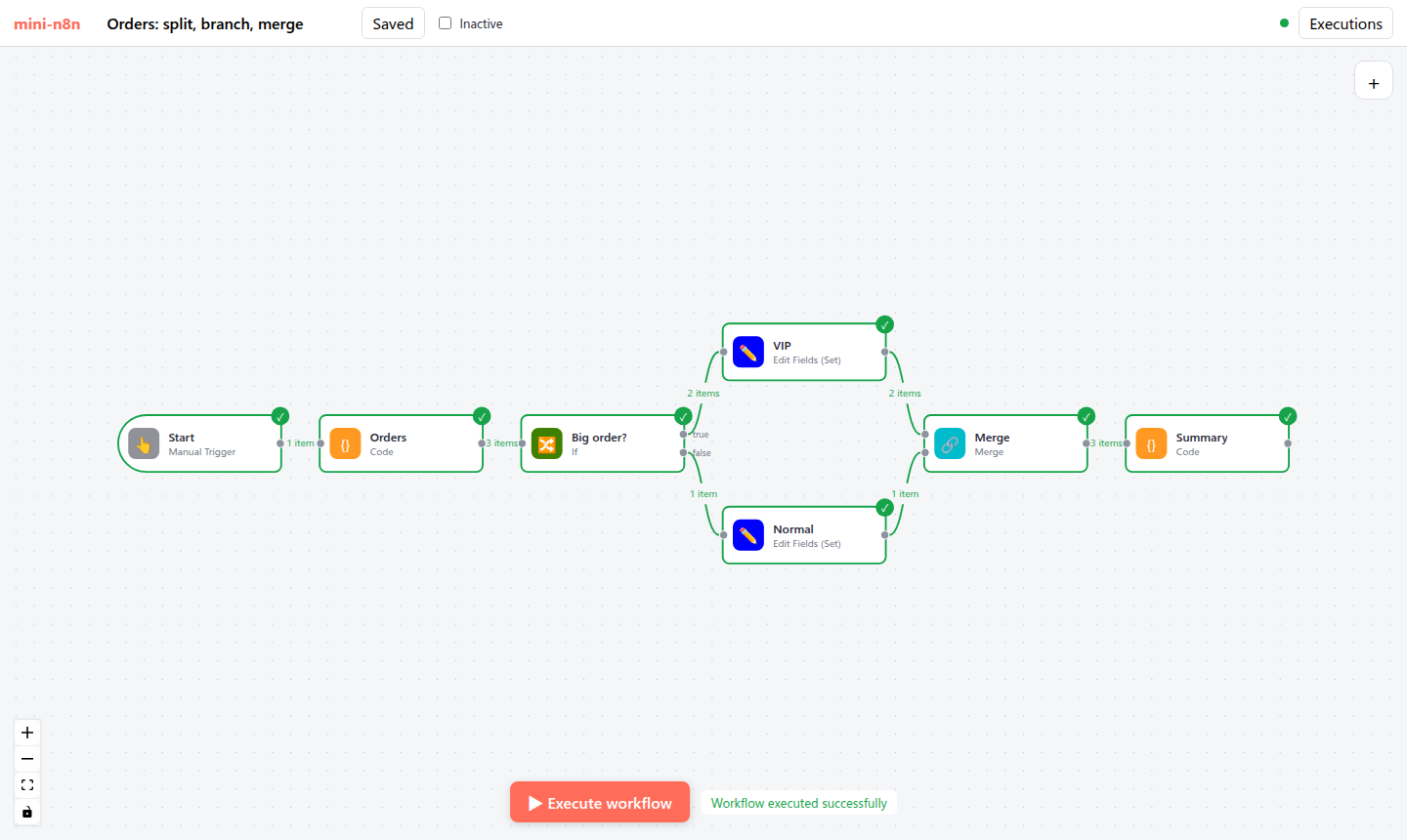Image resolution: width=1407 pixels, height=840 pixels.
Task: Click the Saved button
Action: 393,23
